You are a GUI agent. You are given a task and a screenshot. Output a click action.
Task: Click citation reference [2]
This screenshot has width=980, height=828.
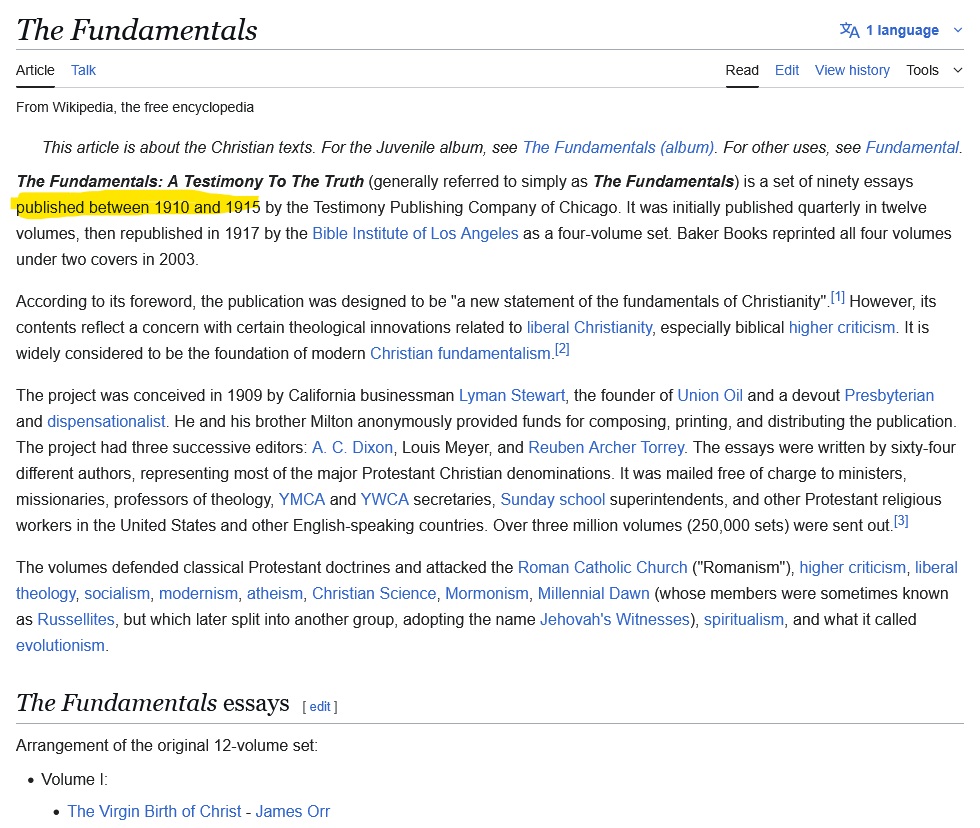pos(562,349)
